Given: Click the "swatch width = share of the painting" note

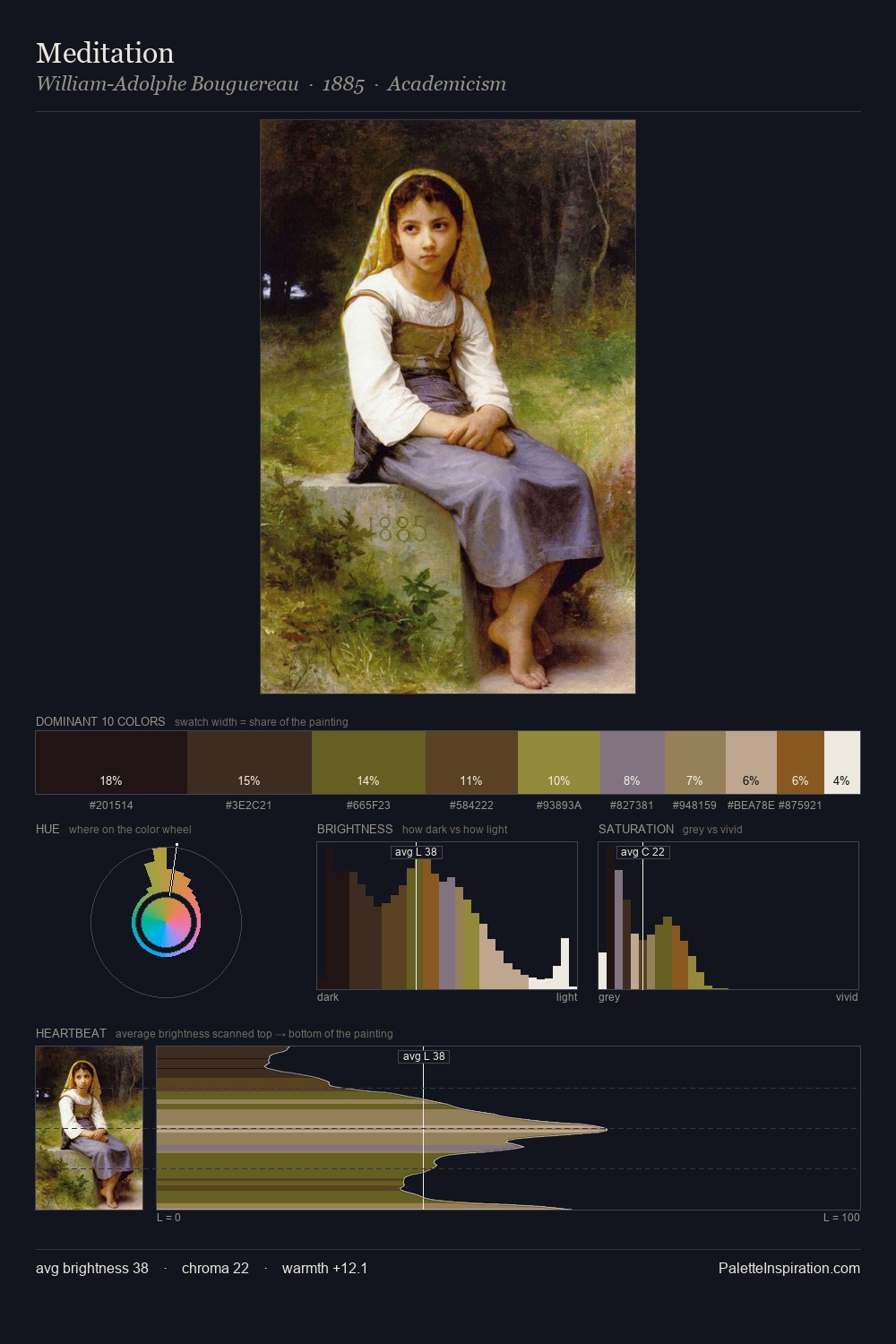Looking at the screenshot, I should pos(262,722).
